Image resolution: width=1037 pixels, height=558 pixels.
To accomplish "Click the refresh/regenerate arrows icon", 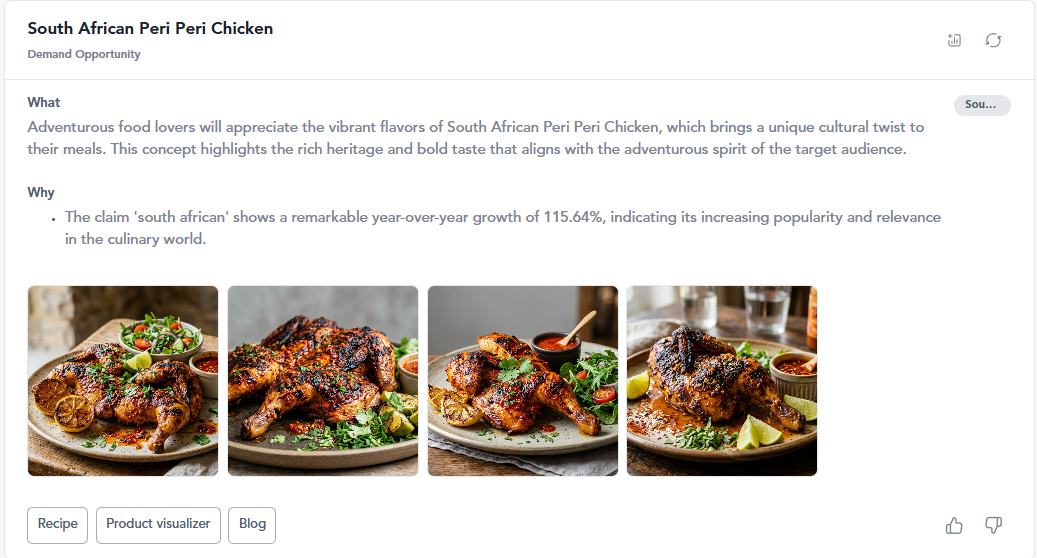I will tap(993, 40).
